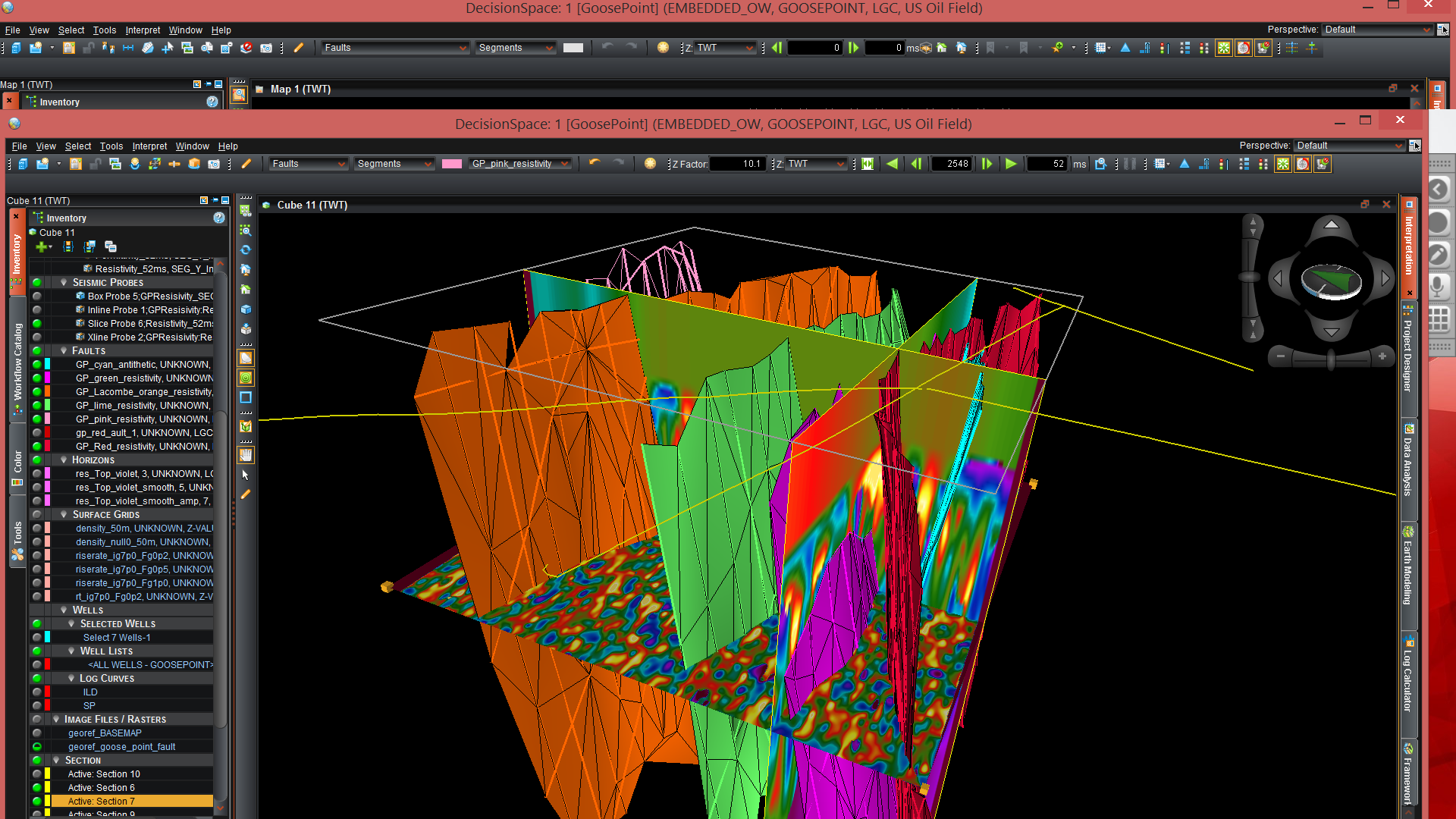This screenshot has height=819, width=1456.
Task: Click the green add plus icon under Cube 11
Action: [x=42, y=247]
